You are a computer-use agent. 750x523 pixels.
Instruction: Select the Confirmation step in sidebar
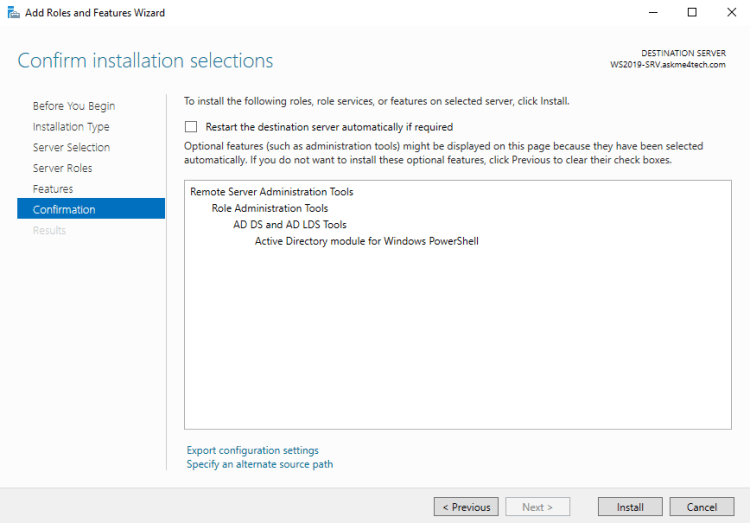tap(91, 209)
